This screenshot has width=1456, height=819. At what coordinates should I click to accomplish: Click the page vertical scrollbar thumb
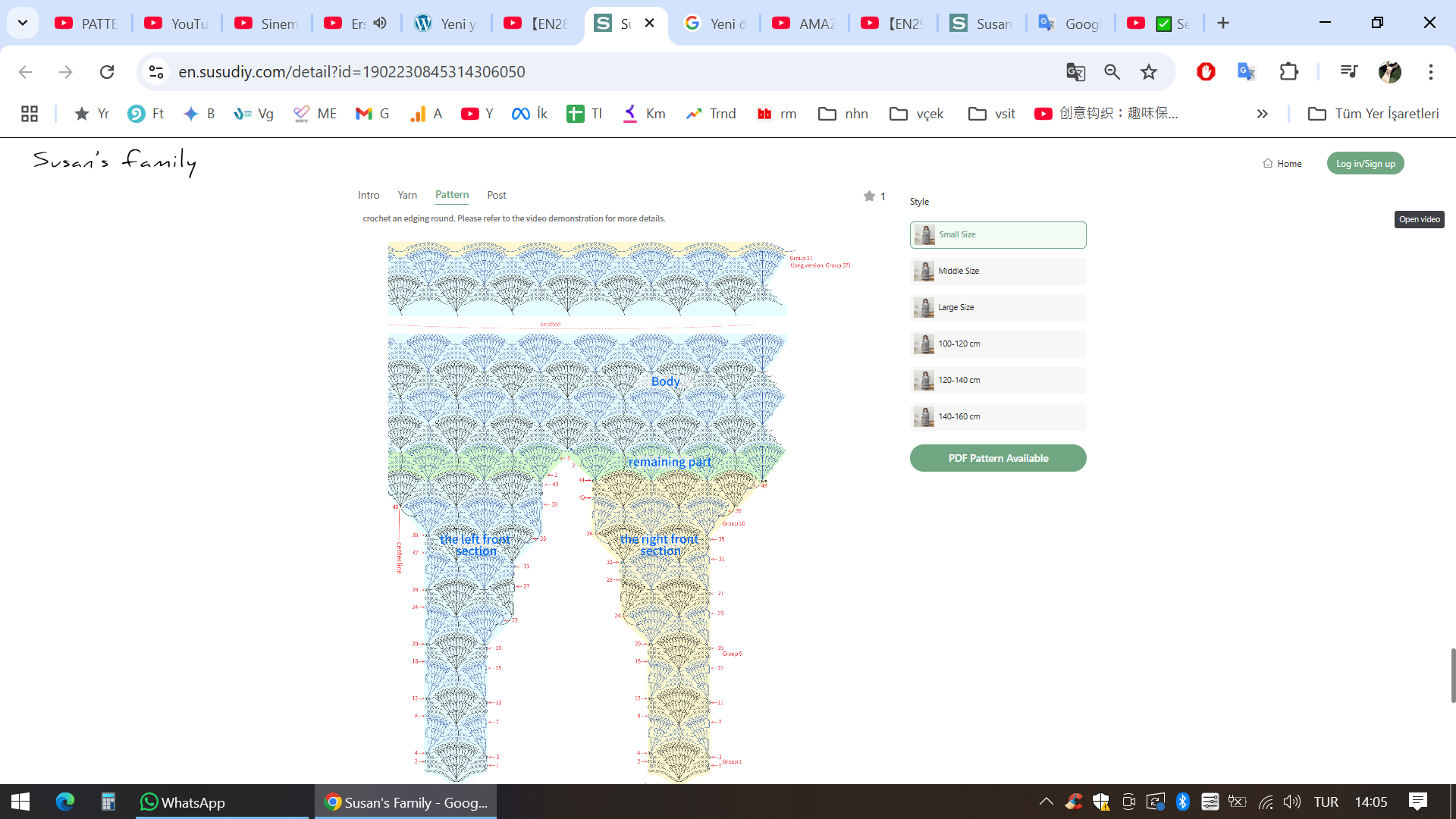(1452, 675)
